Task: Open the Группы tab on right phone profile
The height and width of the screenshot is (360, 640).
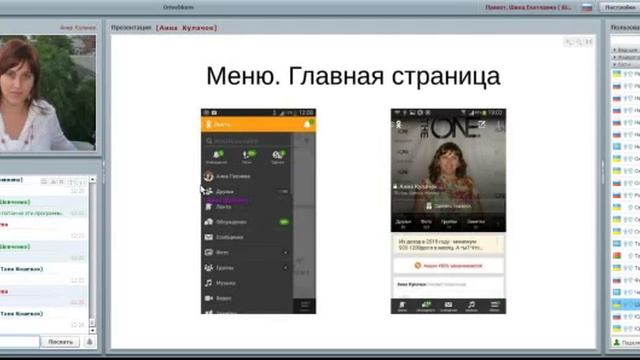Action: pos(449,224)
